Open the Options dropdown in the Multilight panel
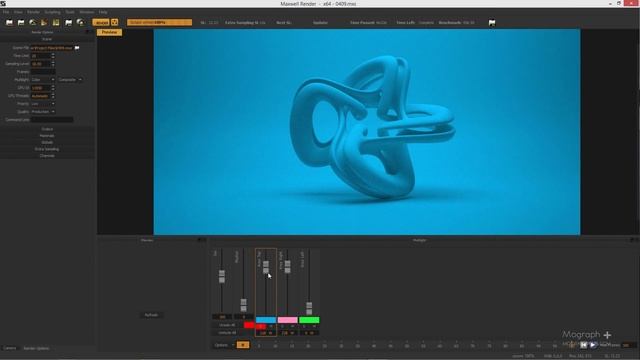Screen dimensions: 640x360 coord(224,345)
